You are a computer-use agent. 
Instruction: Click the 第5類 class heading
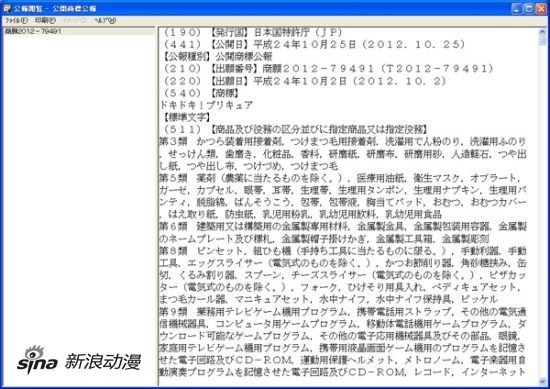click(173, 178)
